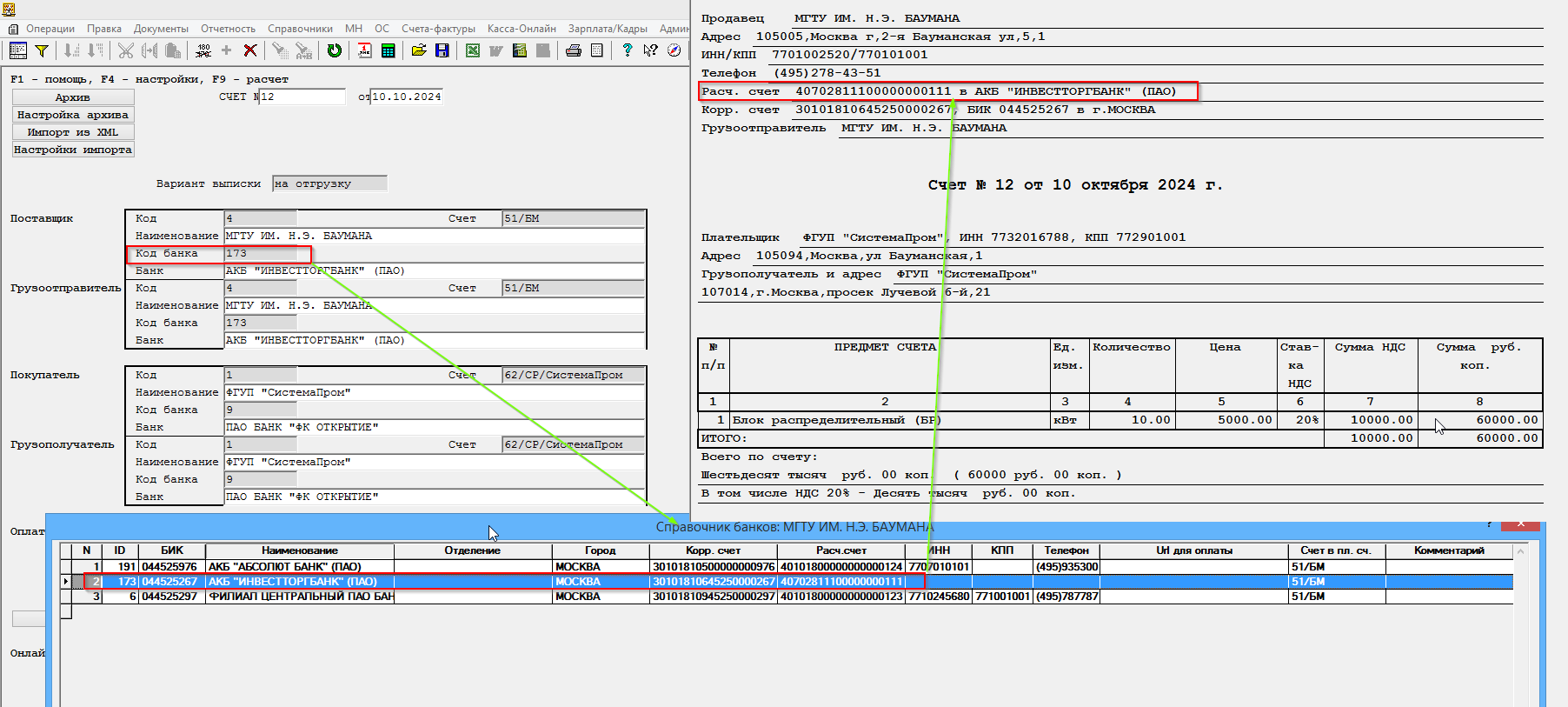The height and width of the screenshot is (707, 1568).
Task: Click the scissors cut icon
Action: pos(126,50)
